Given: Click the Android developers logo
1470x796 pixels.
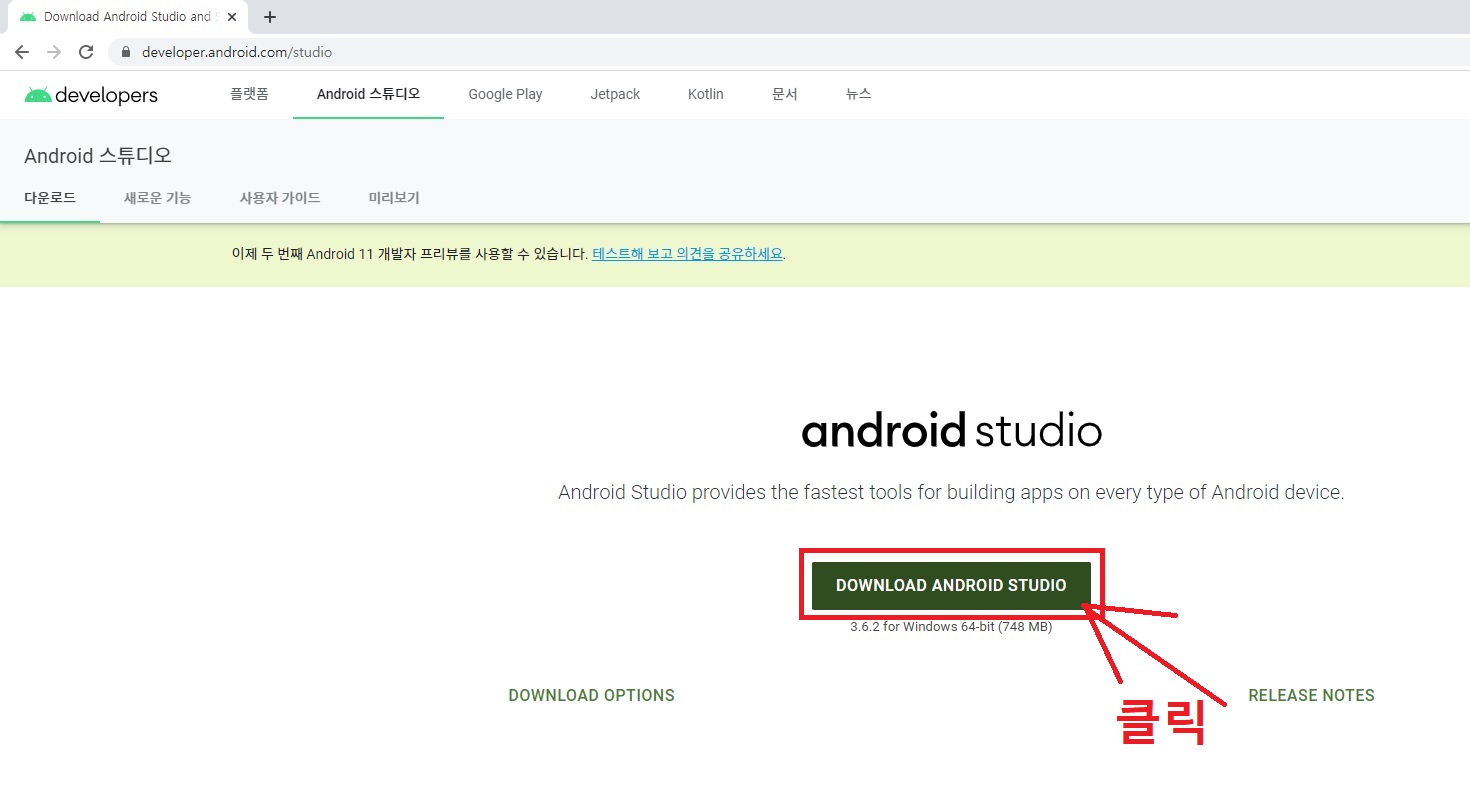Looking at the screenshot, I should [91, 95].
